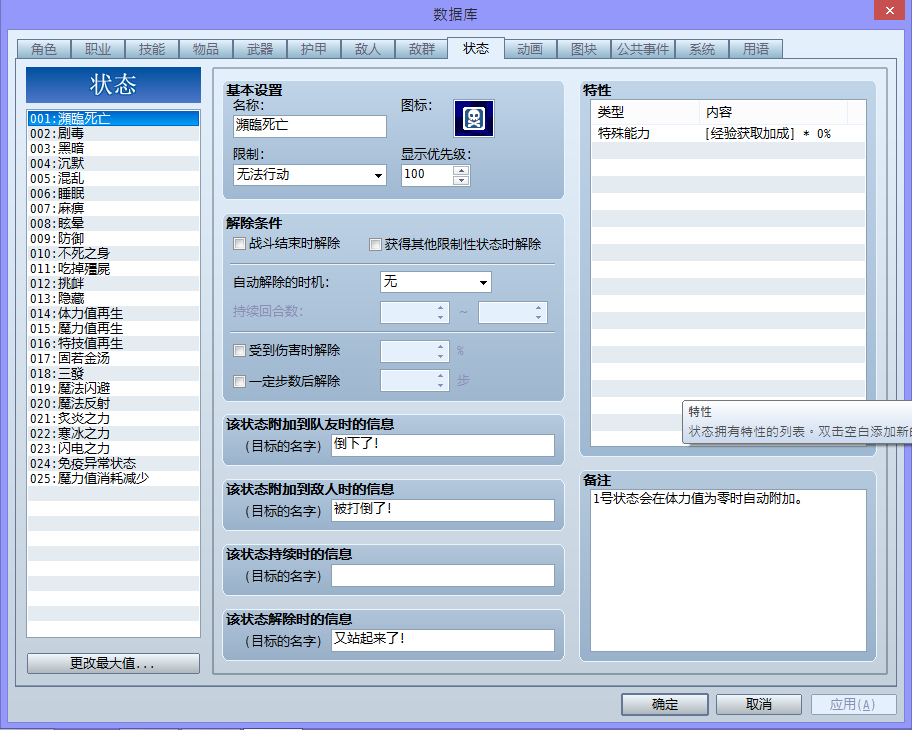The width and height of the screenshot is (912, 730).
Task: Select the 特殊能力 经验获取加成 trait row
Action: click(728, 134)
